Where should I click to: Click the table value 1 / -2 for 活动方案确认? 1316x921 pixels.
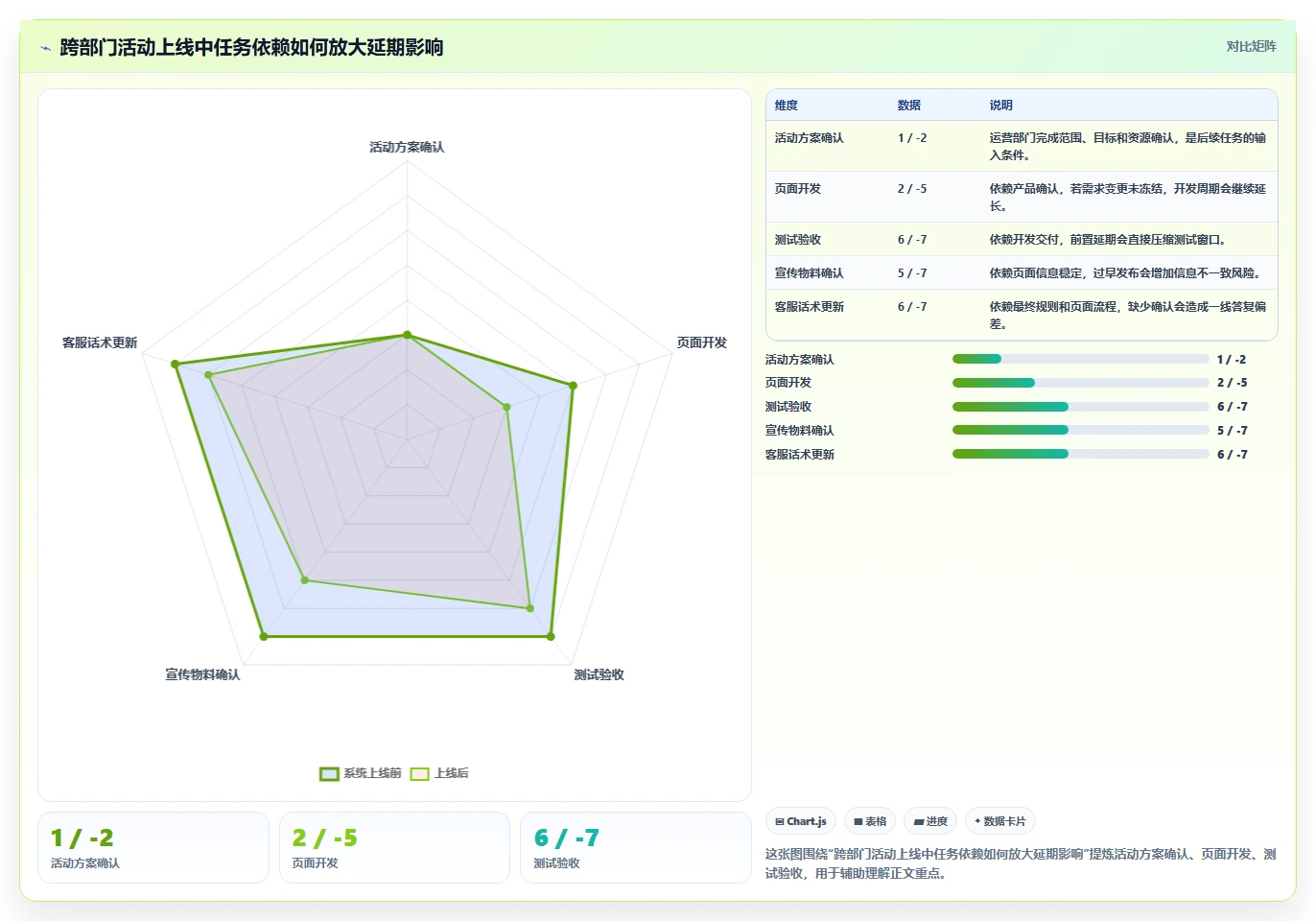point(912,138)
